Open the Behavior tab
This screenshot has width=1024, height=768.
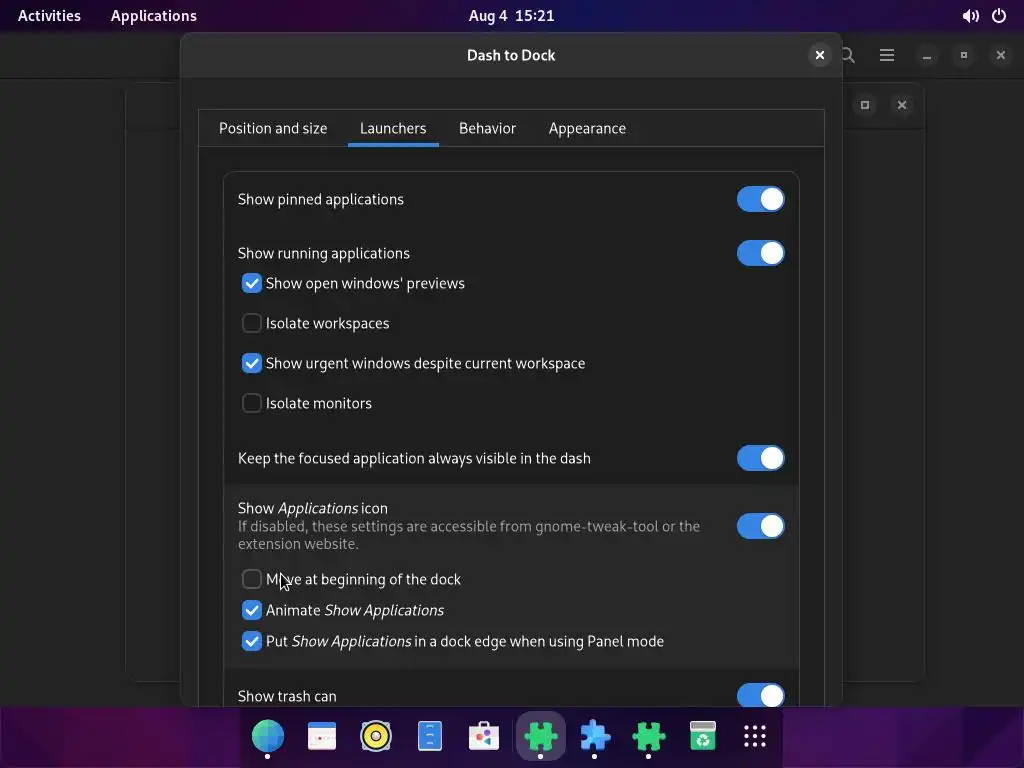tap(487, 129)
